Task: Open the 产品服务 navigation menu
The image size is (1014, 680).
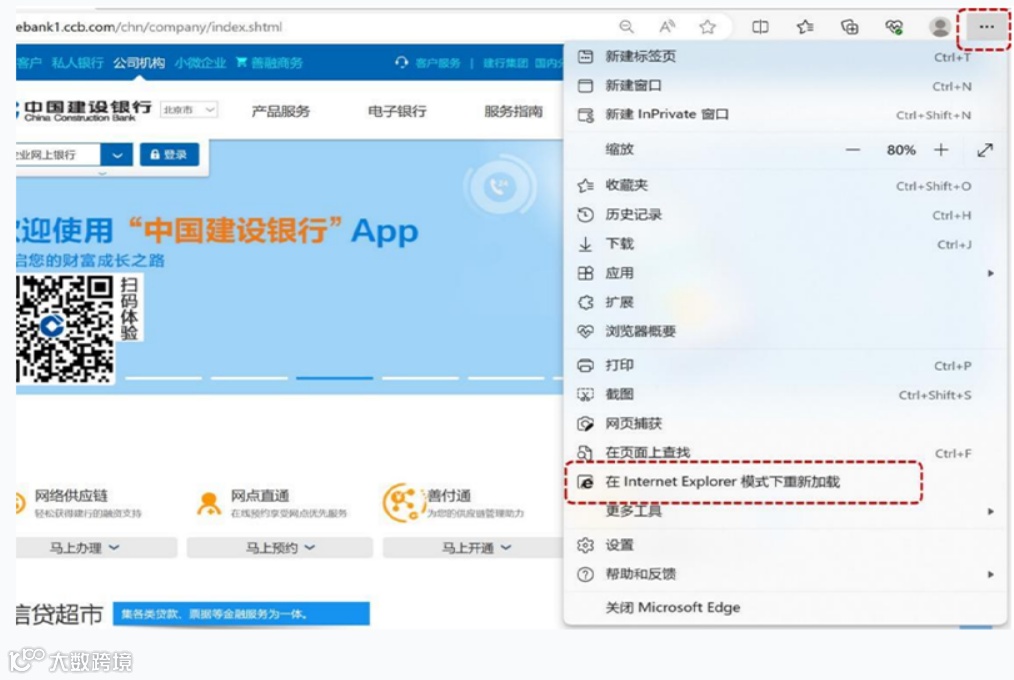Action: coord(281,111)
